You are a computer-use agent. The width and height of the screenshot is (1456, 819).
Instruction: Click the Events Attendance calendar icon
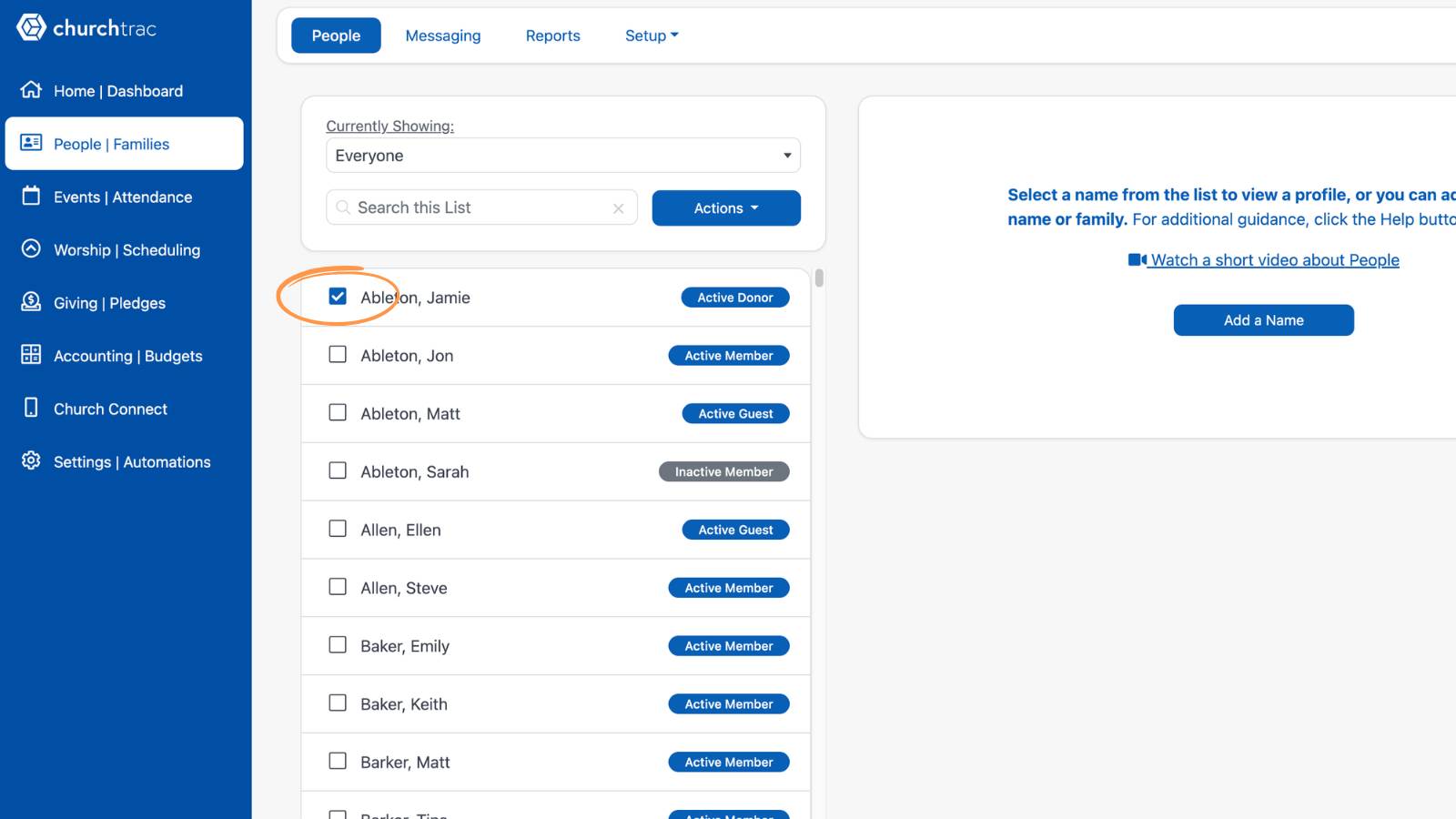coord(31,196)
